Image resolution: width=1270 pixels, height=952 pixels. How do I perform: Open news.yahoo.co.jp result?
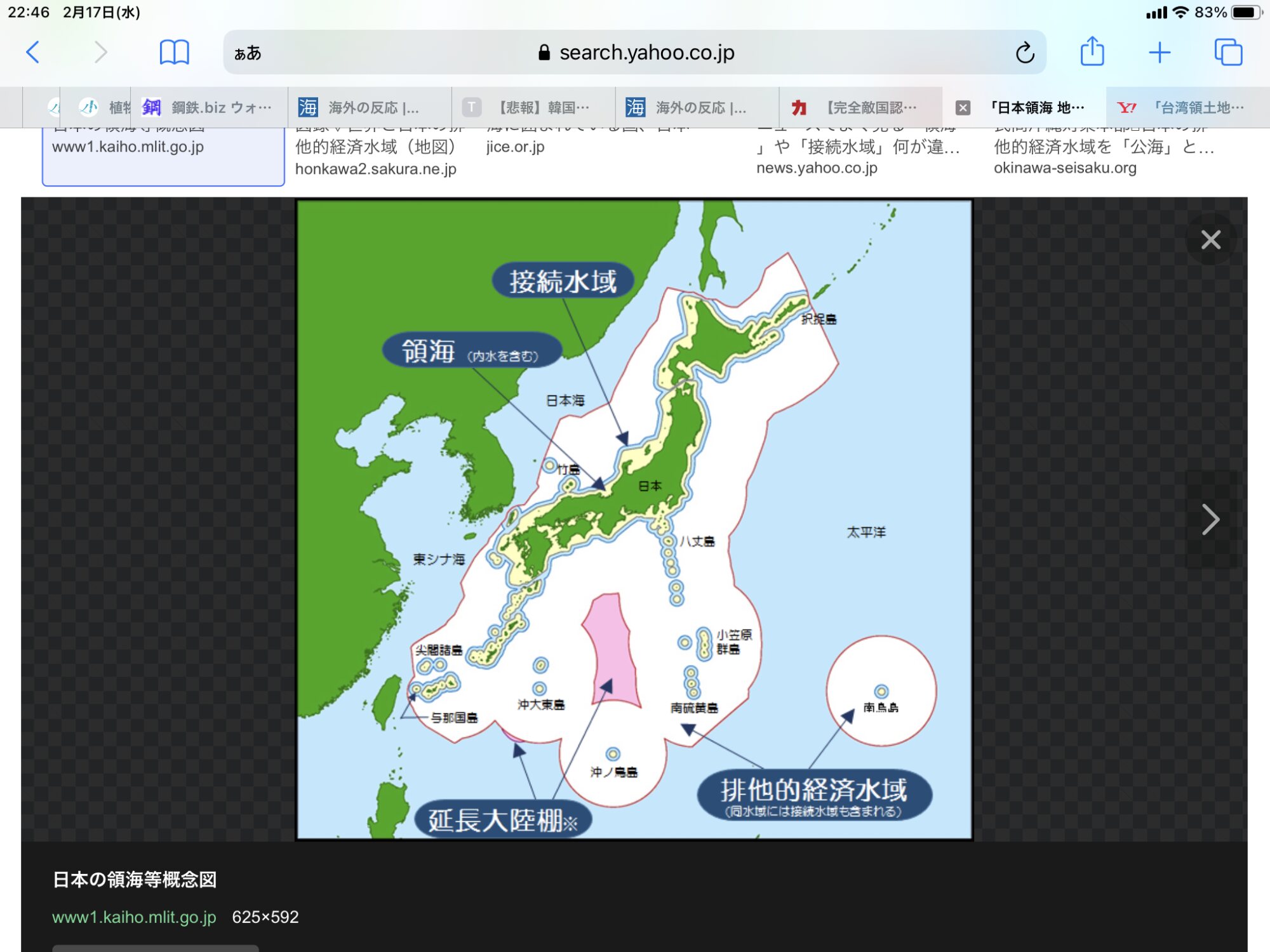point(817,168)
